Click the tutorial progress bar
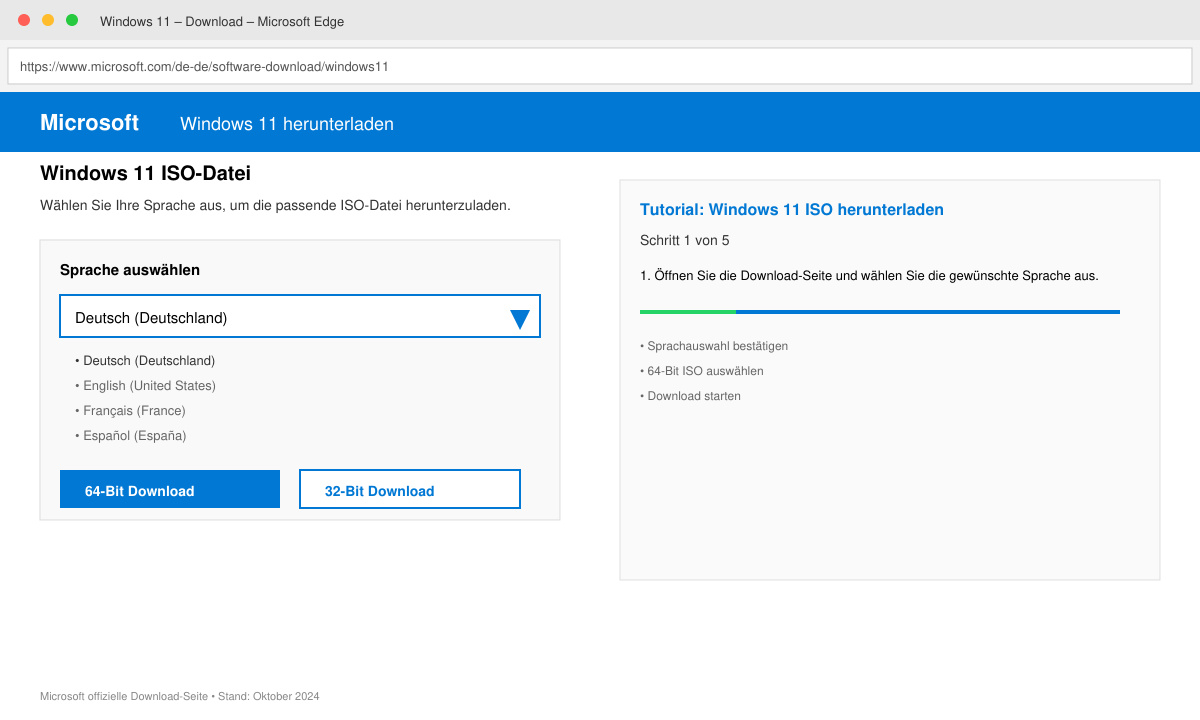 880,312
